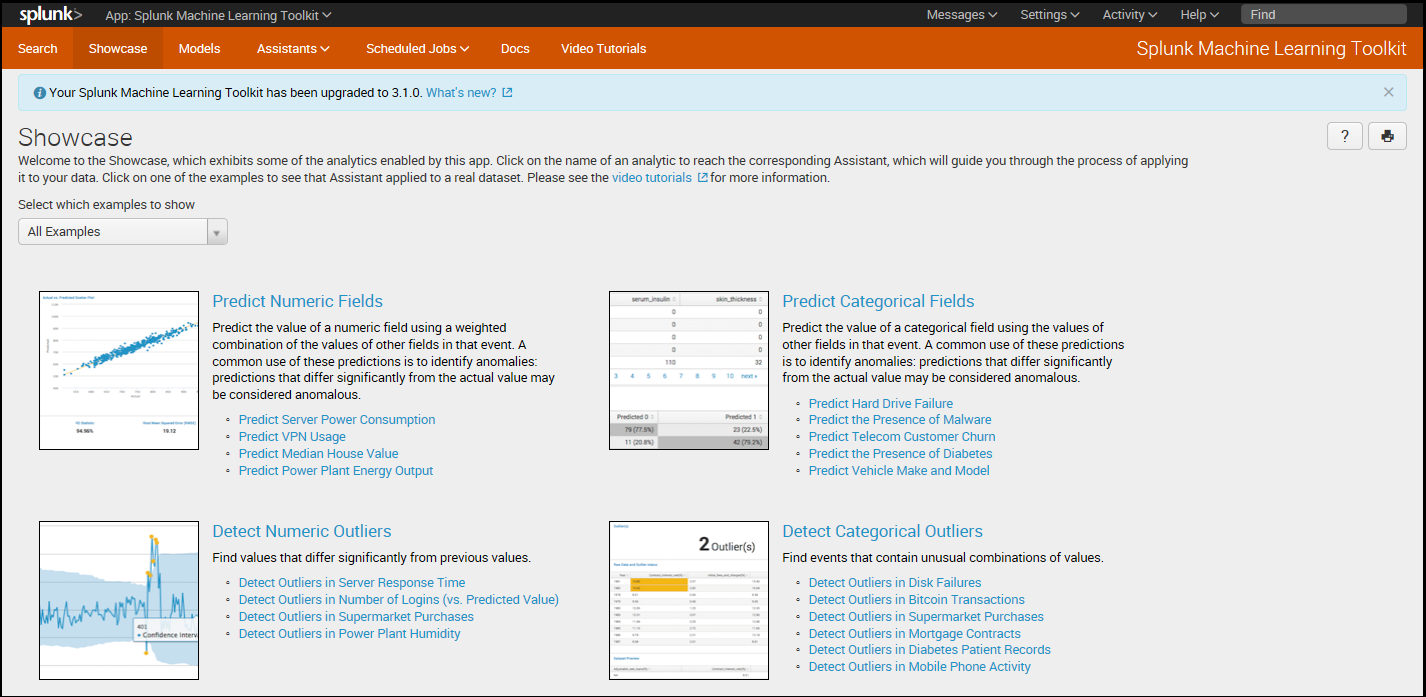
Task: Open the Predict Numeric Fields heading link
Action: (298, 301)
